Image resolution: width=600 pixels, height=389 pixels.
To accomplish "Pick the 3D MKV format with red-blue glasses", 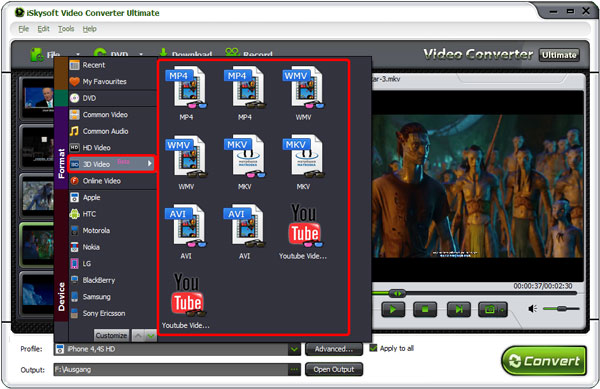I will (245, 162).
